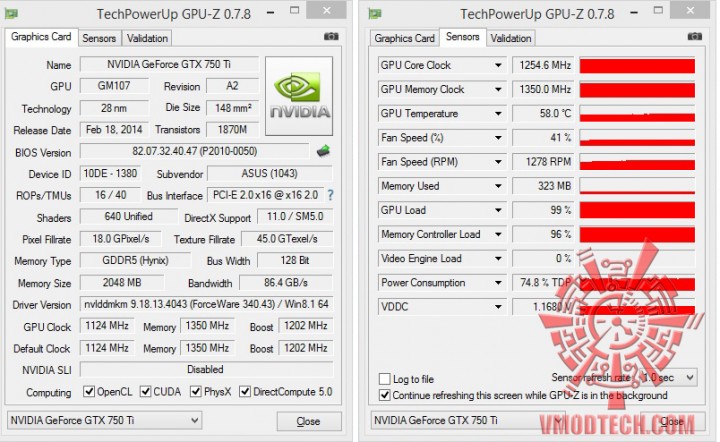Click the GPU Load red history graph
This screenshot has width=720, height=442.
(x=637, y=210)
